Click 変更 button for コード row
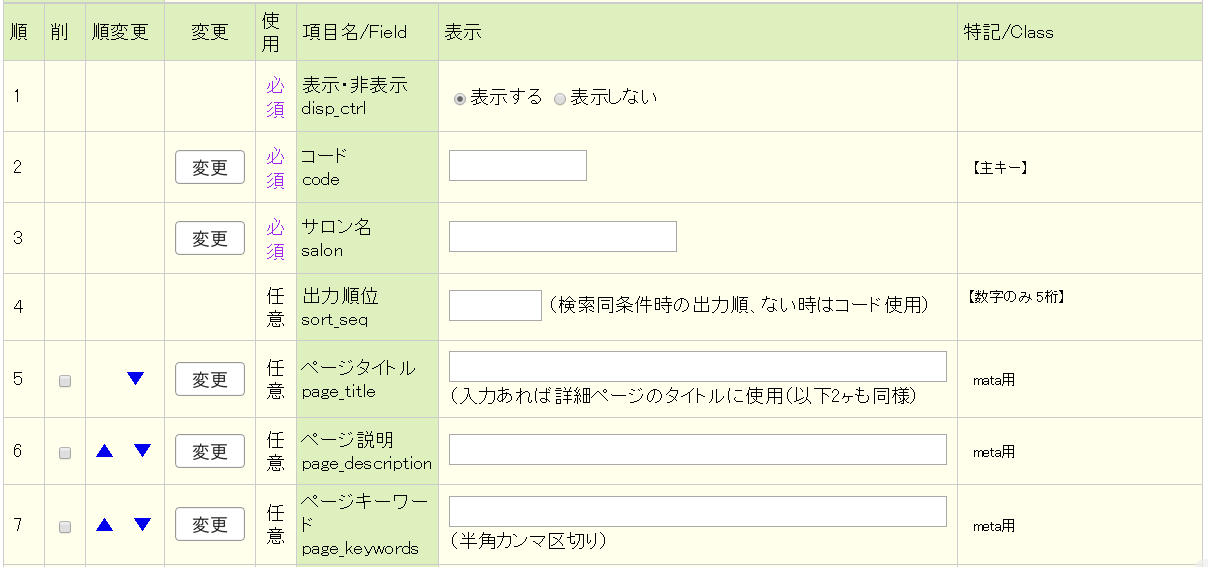Screen dimensions: 1208x567 pyautogui.click(x=210, y=167)
